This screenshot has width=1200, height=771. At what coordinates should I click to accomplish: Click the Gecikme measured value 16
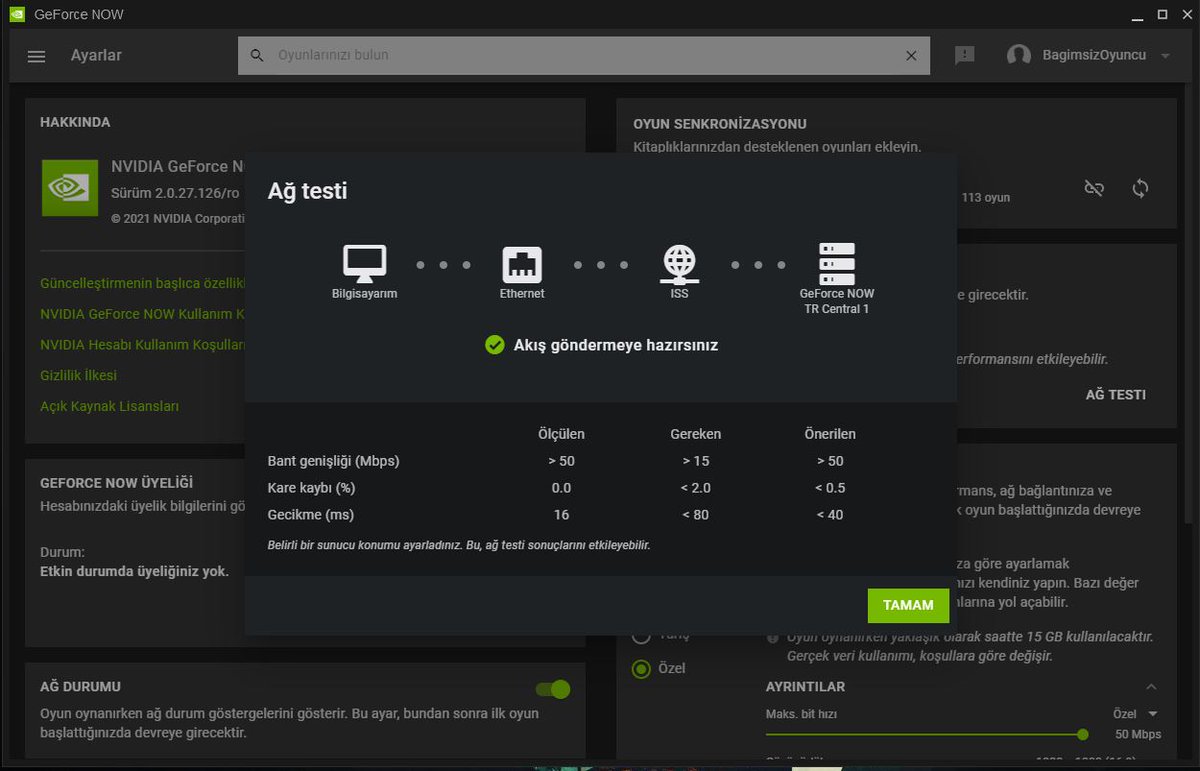(561, 515)
